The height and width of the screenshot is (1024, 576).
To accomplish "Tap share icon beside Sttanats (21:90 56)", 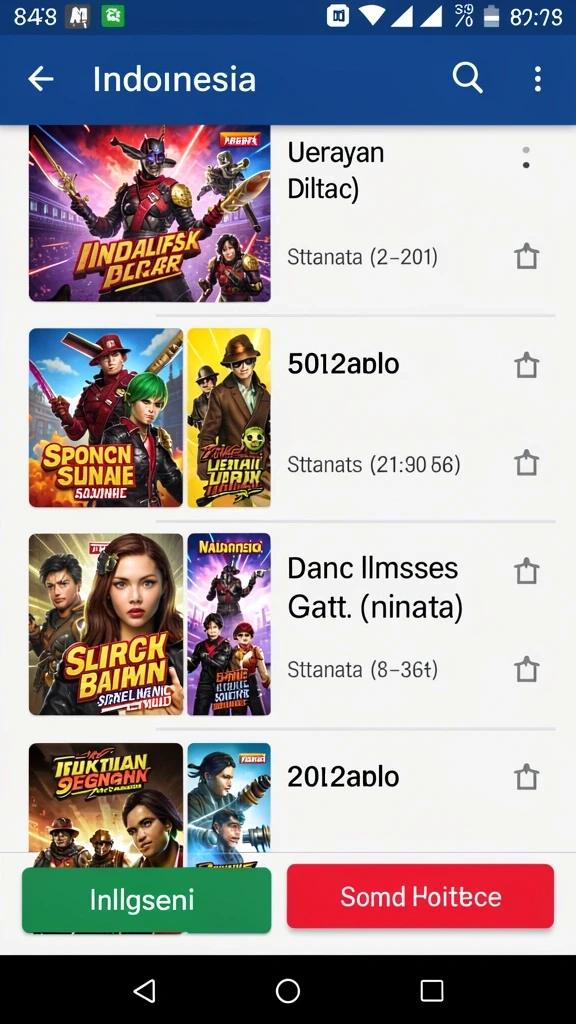I will point(526,463).
